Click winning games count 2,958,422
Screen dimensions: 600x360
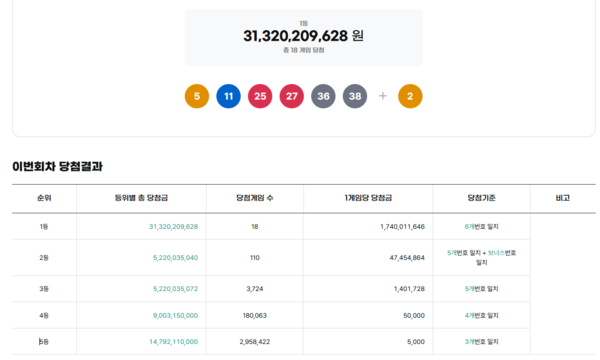click(x=255, y=342)
